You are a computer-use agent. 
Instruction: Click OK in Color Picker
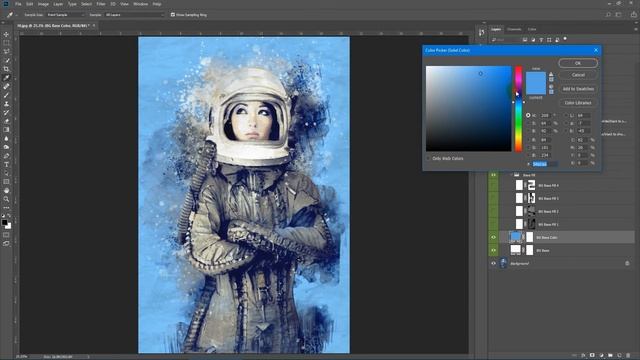click(578, 63)
